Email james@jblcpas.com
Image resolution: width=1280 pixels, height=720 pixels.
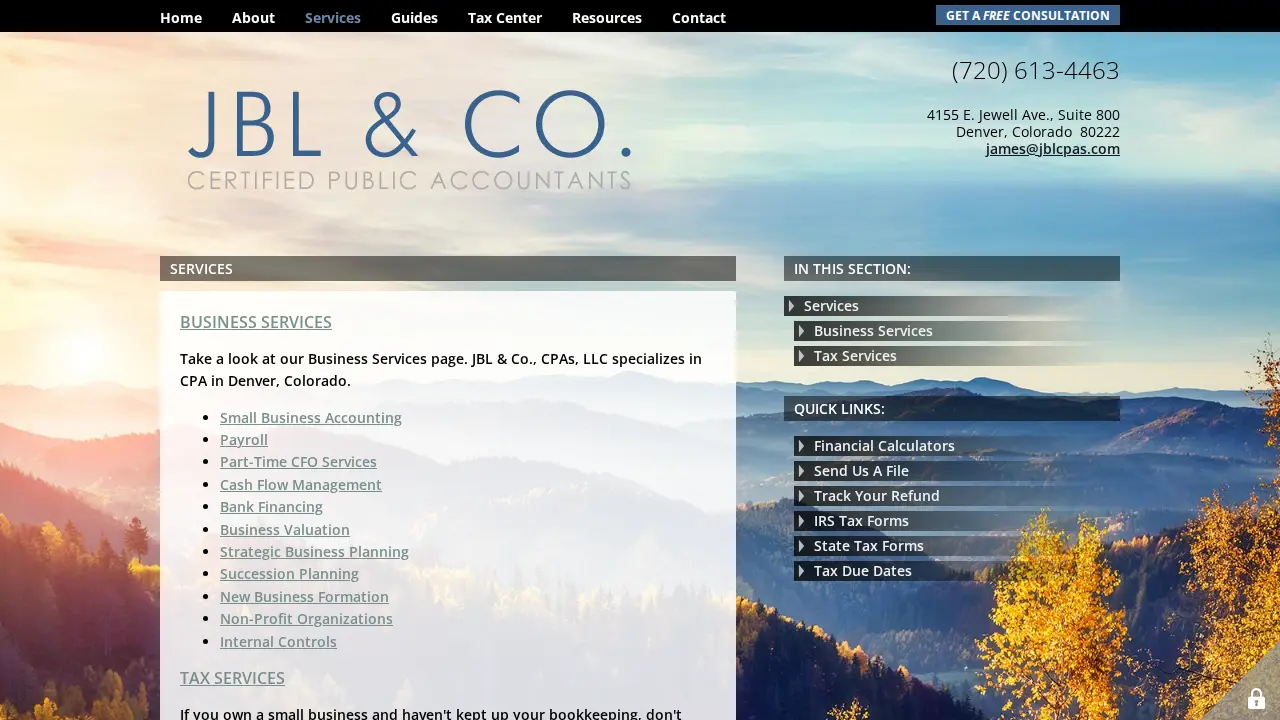(x=1053, y=149)
